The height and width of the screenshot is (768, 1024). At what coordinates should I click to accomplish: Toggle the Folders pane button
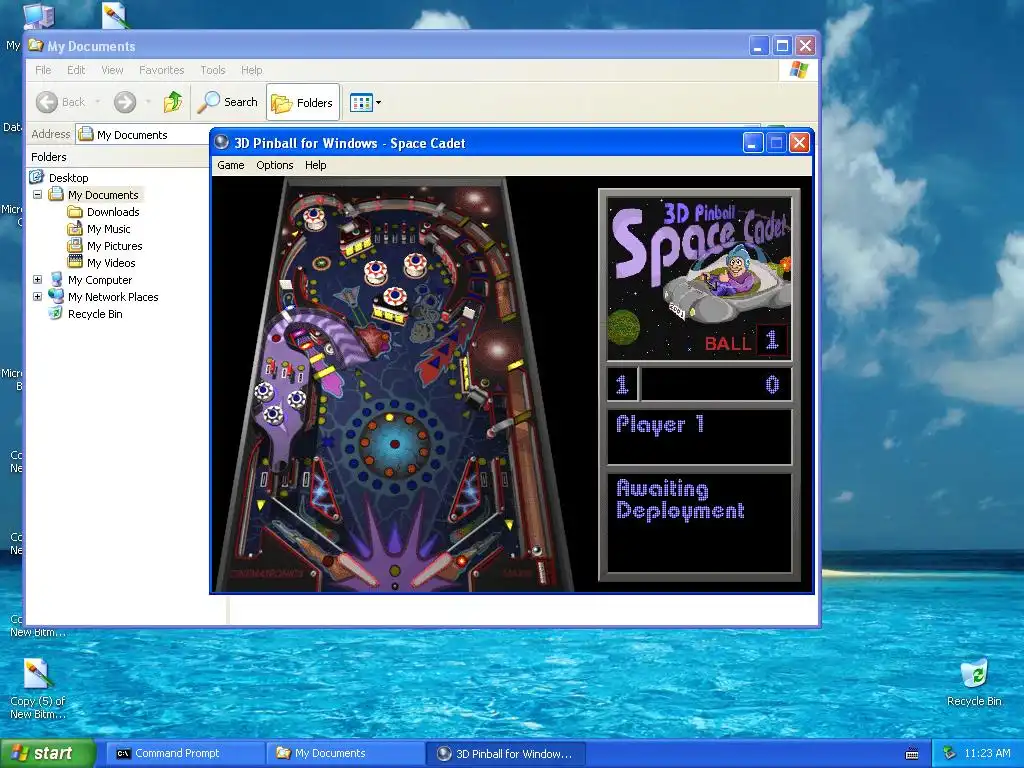pos(302,103)
